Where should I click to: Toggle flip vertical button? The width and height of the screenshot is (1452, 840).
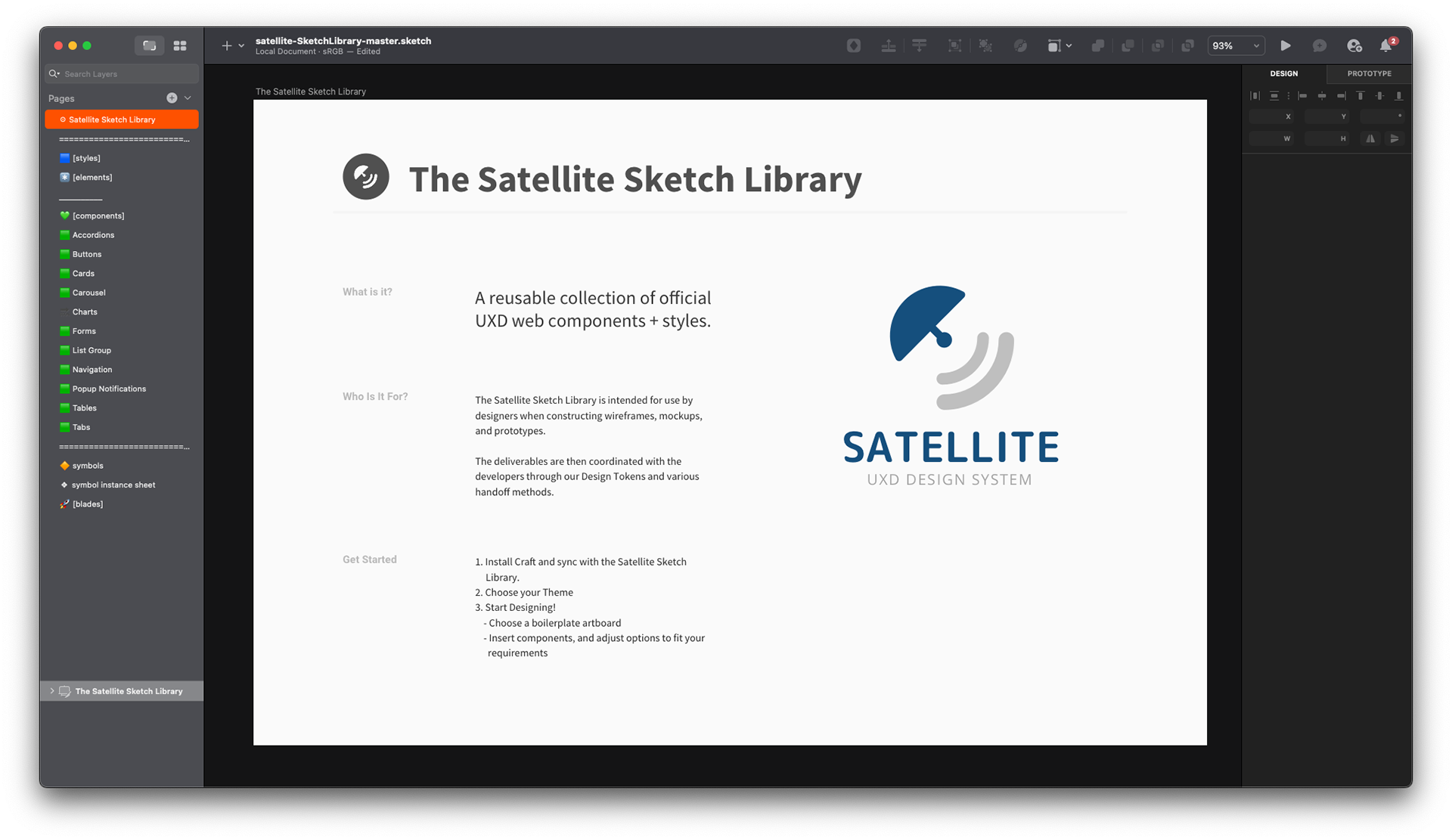click(x=1395, y=138)
